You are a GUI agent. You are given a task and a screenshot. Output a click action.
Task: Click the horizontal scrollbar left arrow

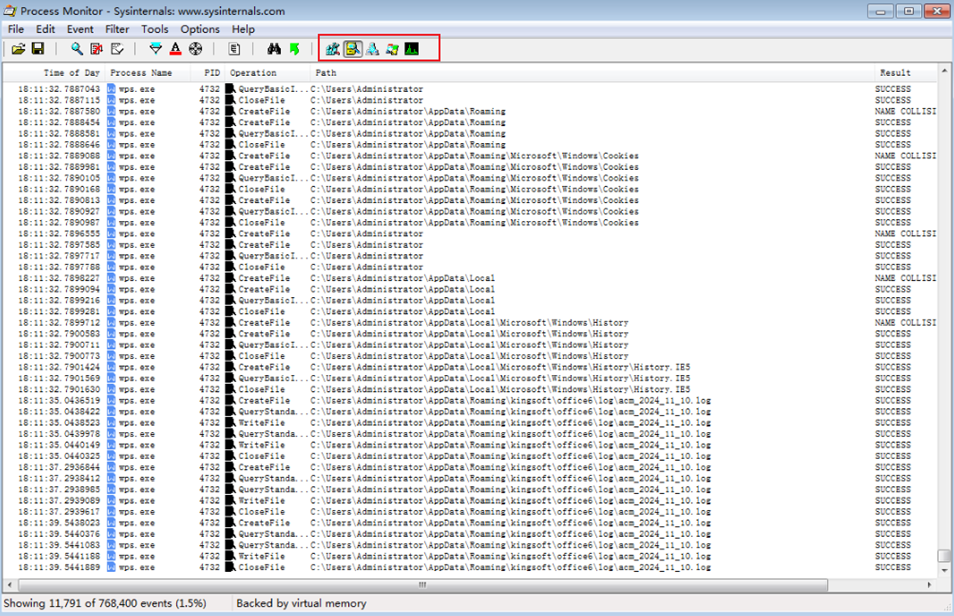[x=9, y=585]
